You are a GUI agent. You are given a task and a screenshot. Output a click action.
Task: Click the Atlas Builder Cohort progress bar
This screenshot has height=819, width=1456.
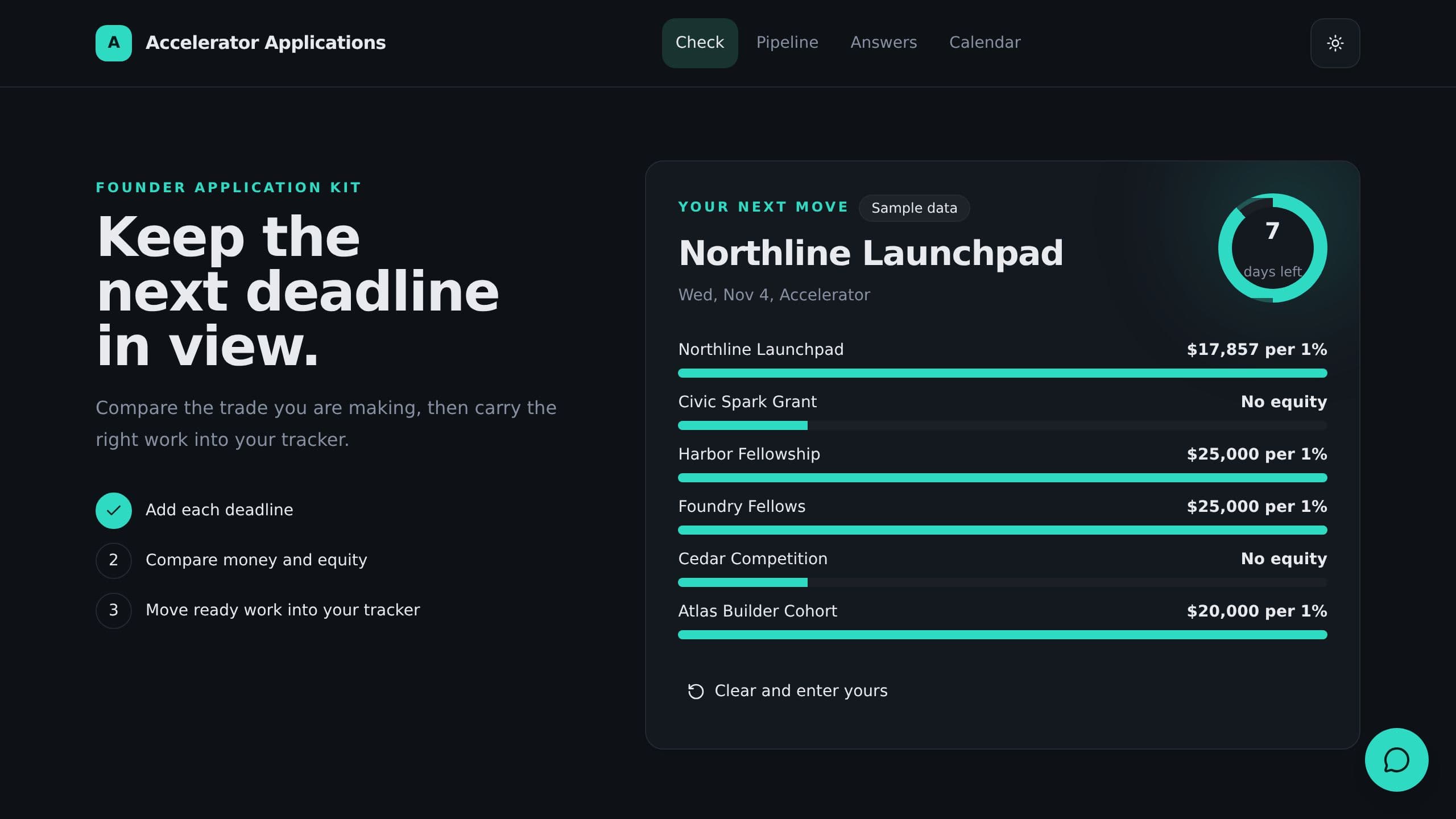[1002, 635]
